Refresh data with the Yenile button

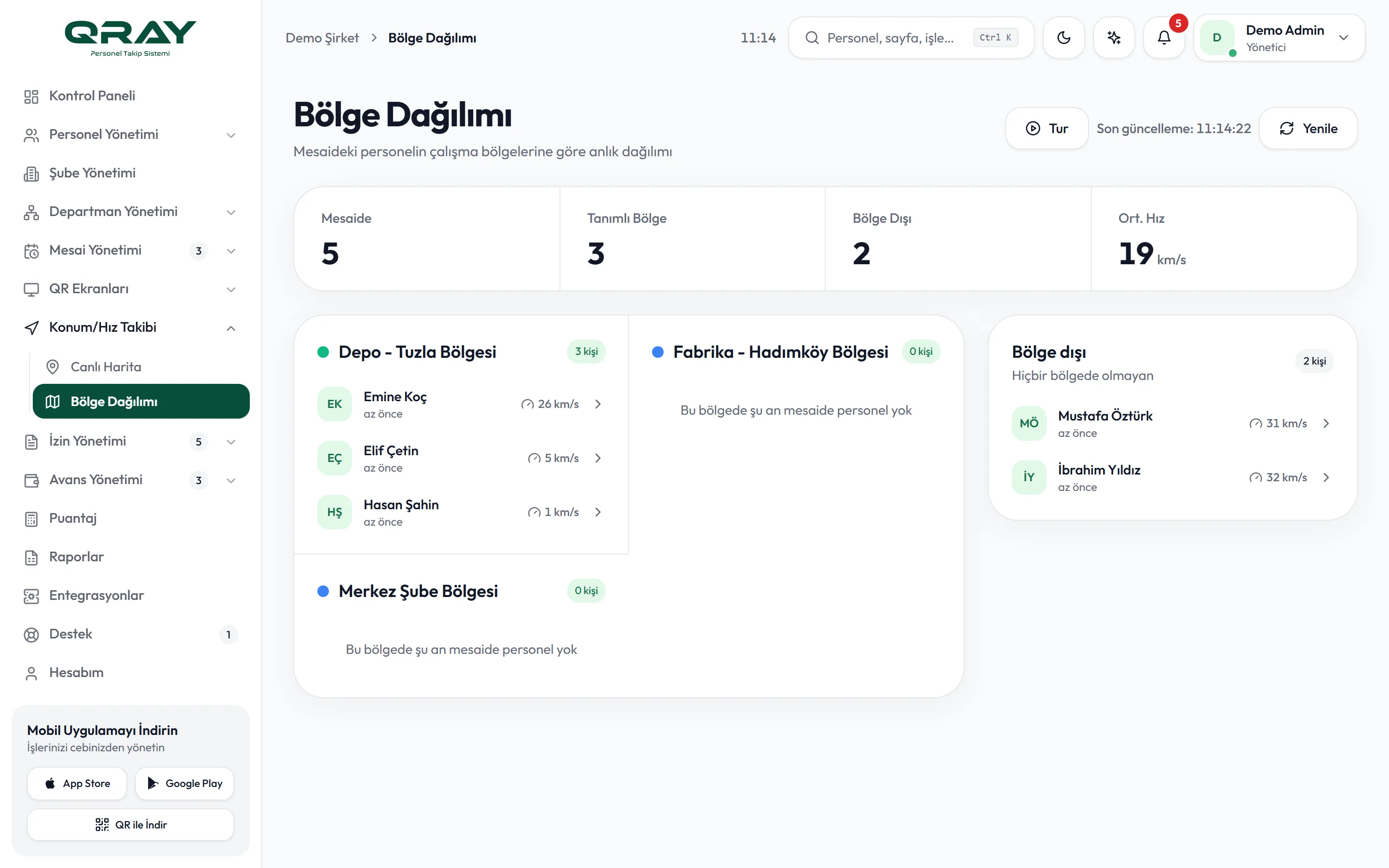(x=1308, y=128)
